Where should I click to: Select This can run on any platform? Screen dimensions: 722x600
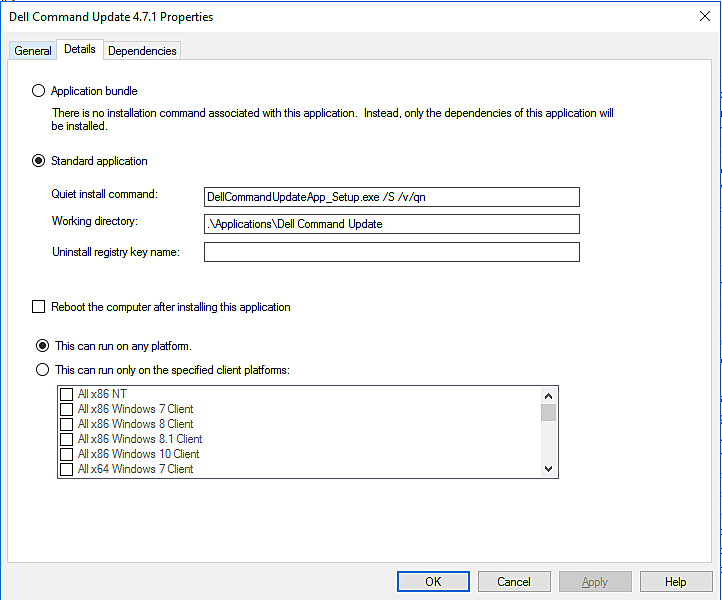coord(42,346)
